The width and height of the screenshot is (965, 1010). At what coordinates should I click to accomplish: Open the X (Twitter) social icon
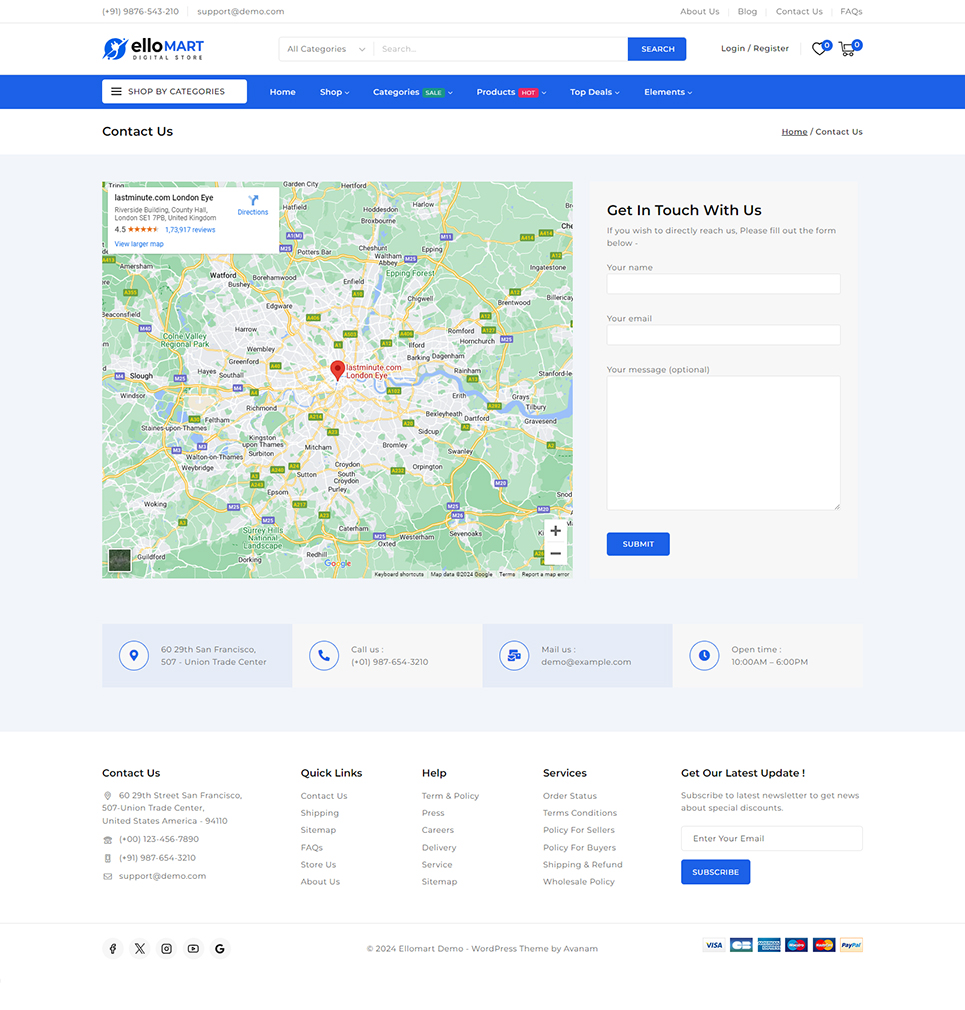(140, 949)
